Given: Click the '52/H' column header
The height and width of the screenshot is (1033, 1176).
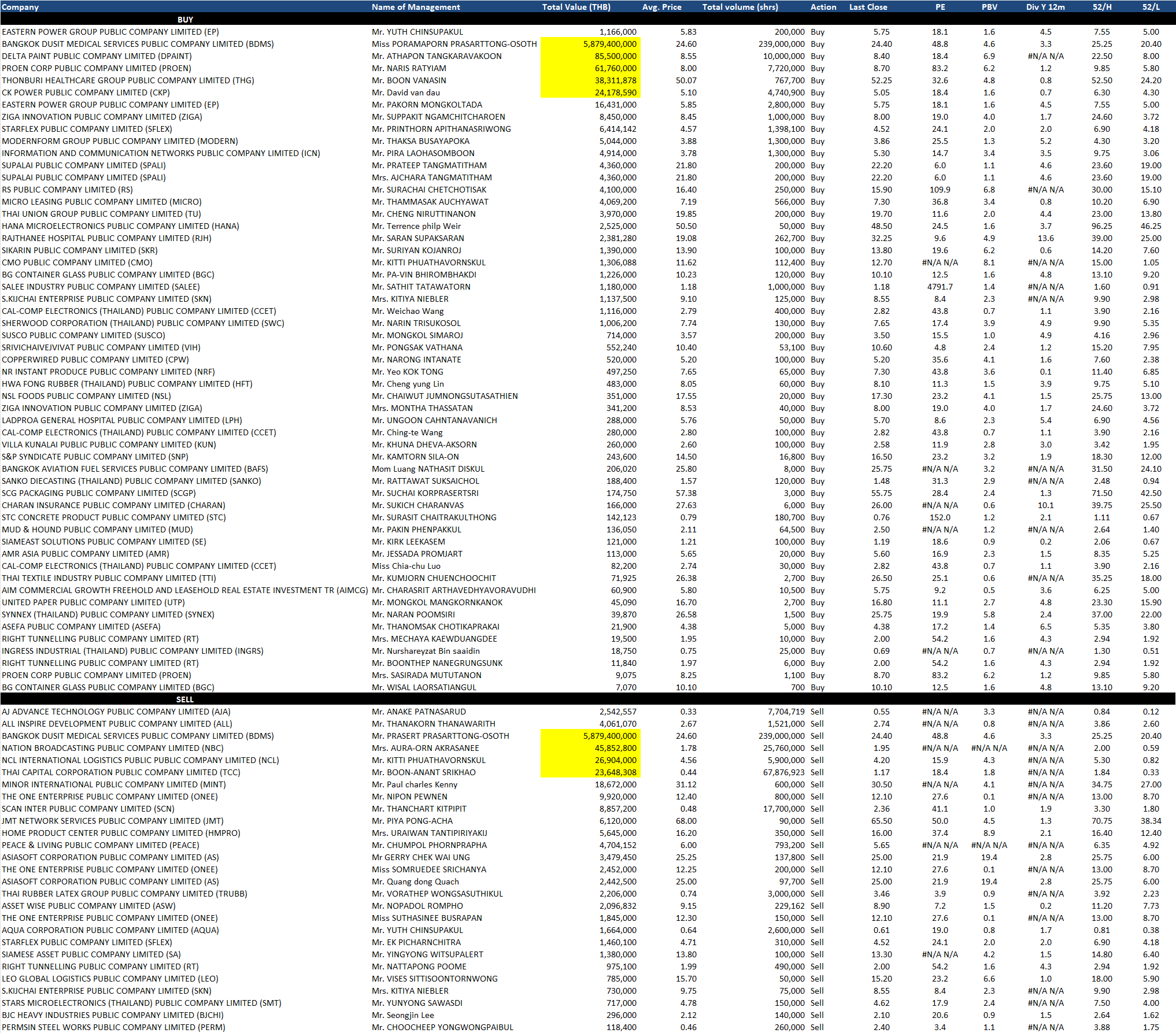Looking at the screenshot, I should tap(1101, 7).
